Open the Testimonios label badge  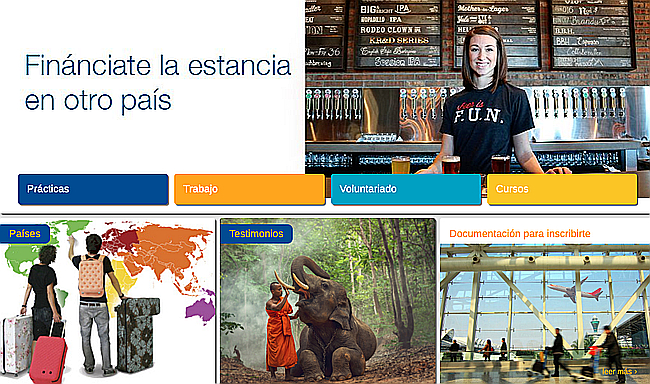[256, 234]
